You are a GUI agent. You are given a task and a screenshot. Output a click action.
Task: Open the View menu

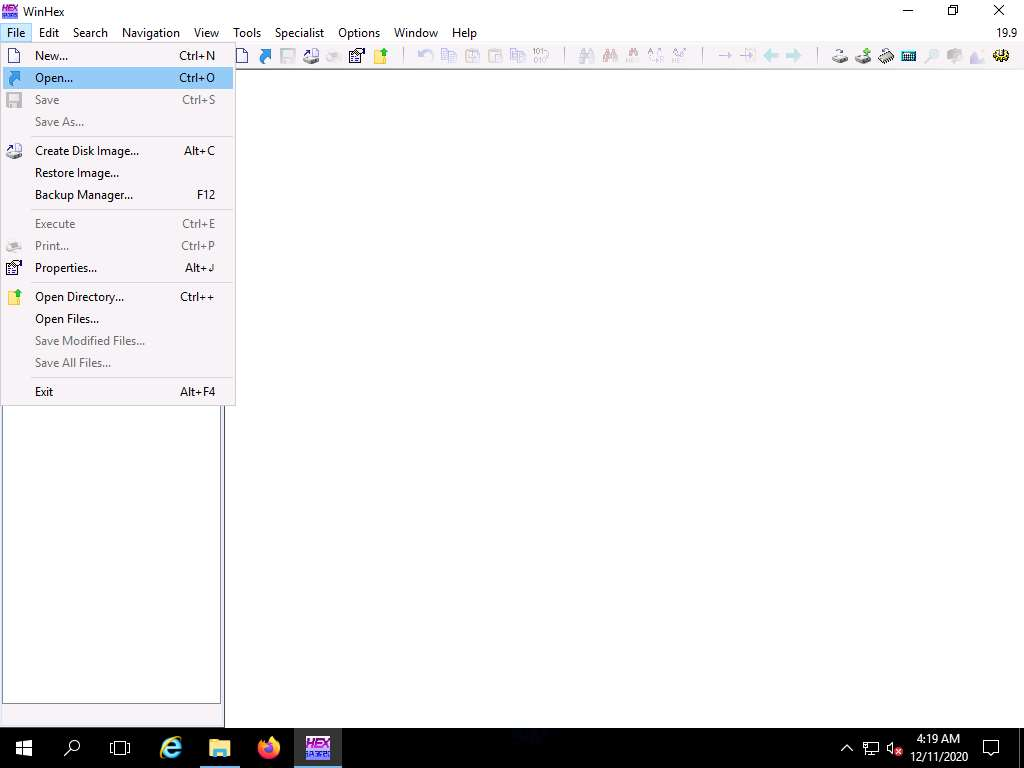click(x=206, y=33)
